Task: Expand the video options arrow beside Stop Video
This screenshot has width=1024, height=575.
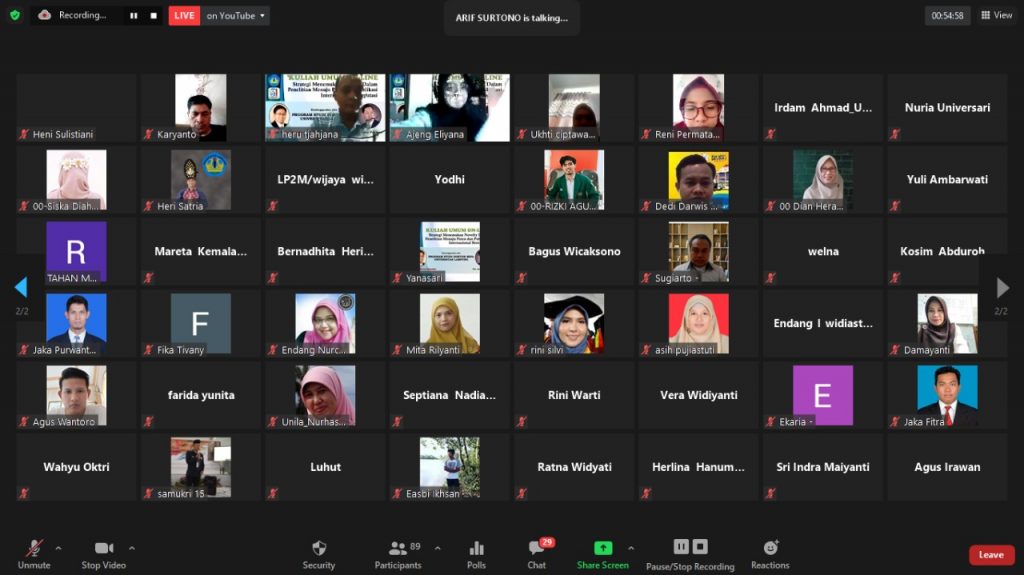Action: coord(132,548)
